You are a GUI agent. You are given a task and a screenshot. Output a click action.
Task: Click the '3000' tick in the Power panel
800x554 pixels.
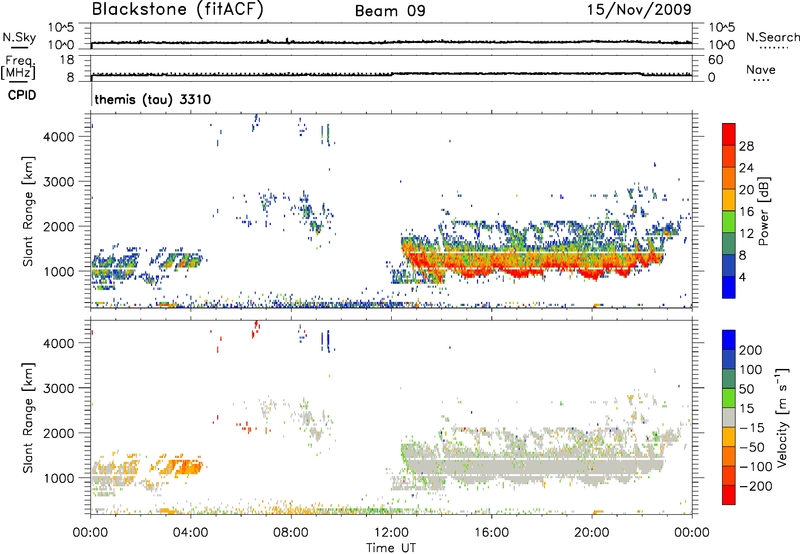point(58,182)
